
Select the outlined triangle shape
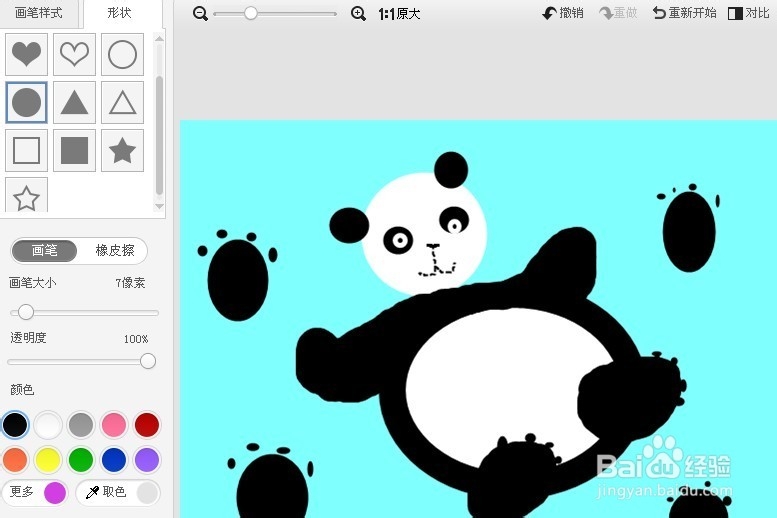tap(122, 103)
